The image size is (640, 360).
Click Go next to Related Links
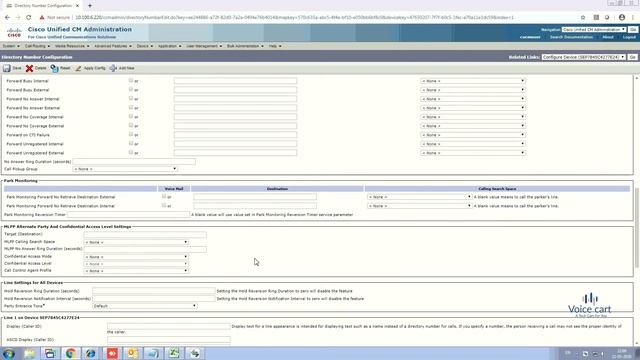[633, 57]
